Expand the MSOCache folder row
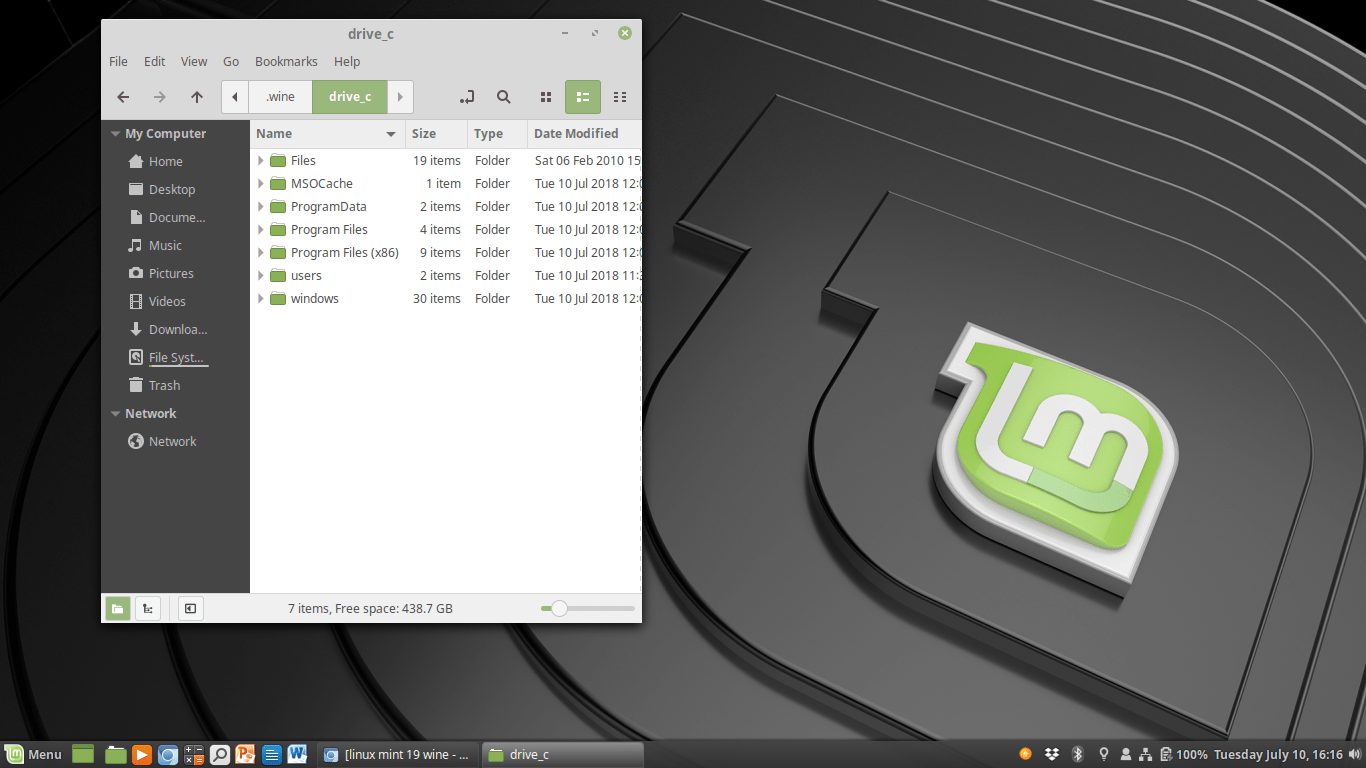 coord(261,183)
